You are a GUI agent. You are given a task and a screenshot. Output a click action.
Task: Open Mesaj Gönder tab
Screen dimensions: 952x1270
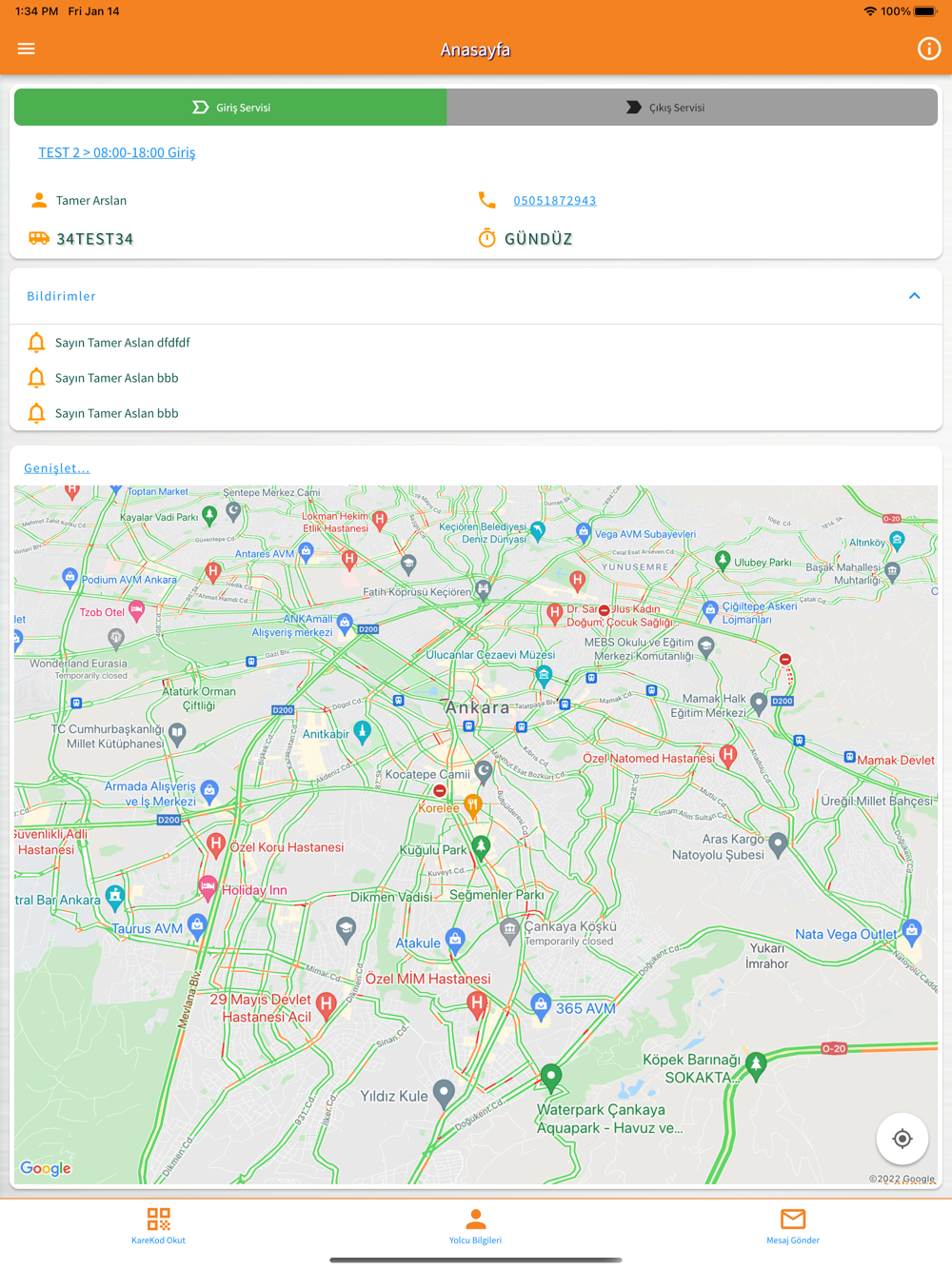click(x=792, y=1225)
